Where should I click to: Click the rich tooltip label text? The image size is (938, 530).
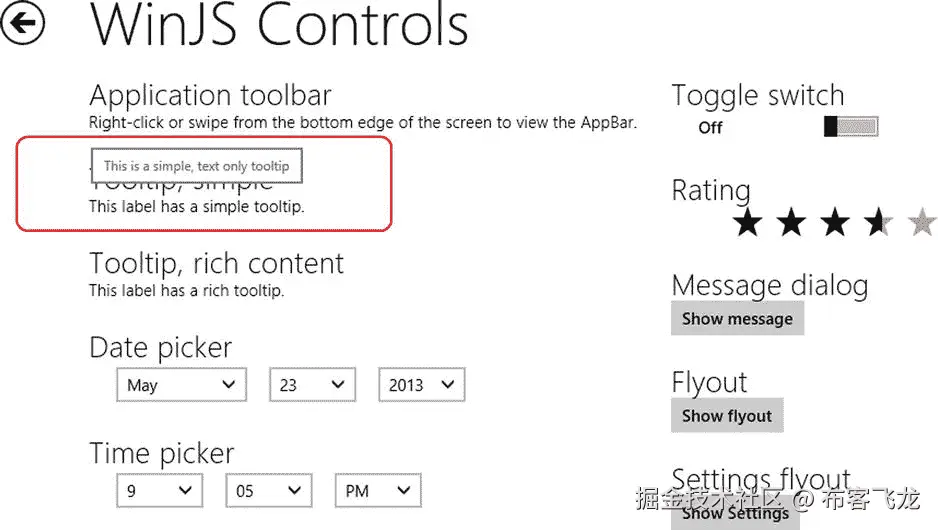click(x=186, y=291)
